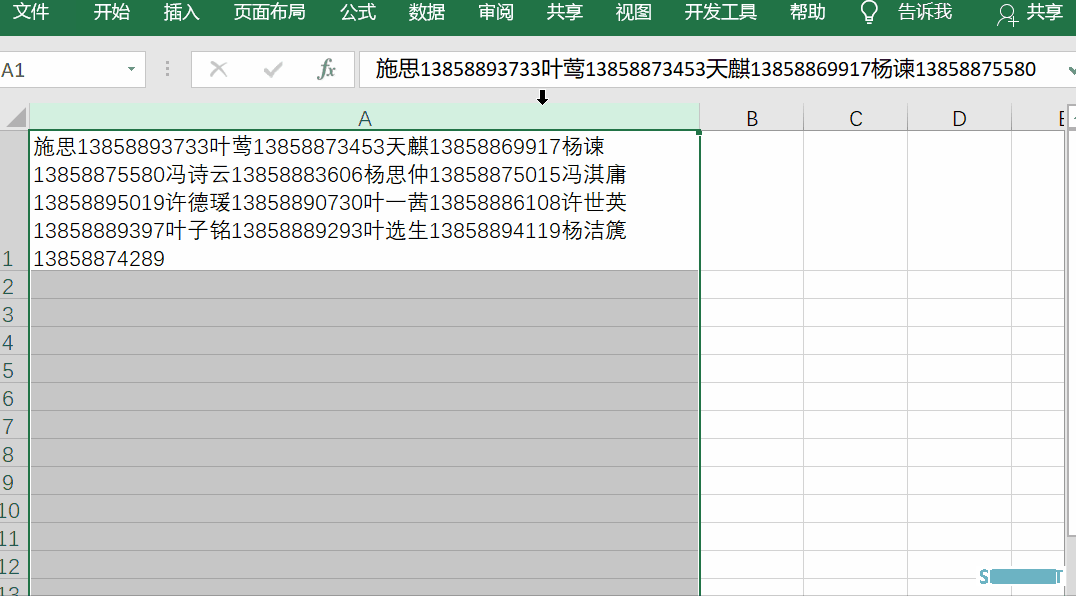Select column A header
This screenshot has width=1076, height=596.
pos(364,118)
